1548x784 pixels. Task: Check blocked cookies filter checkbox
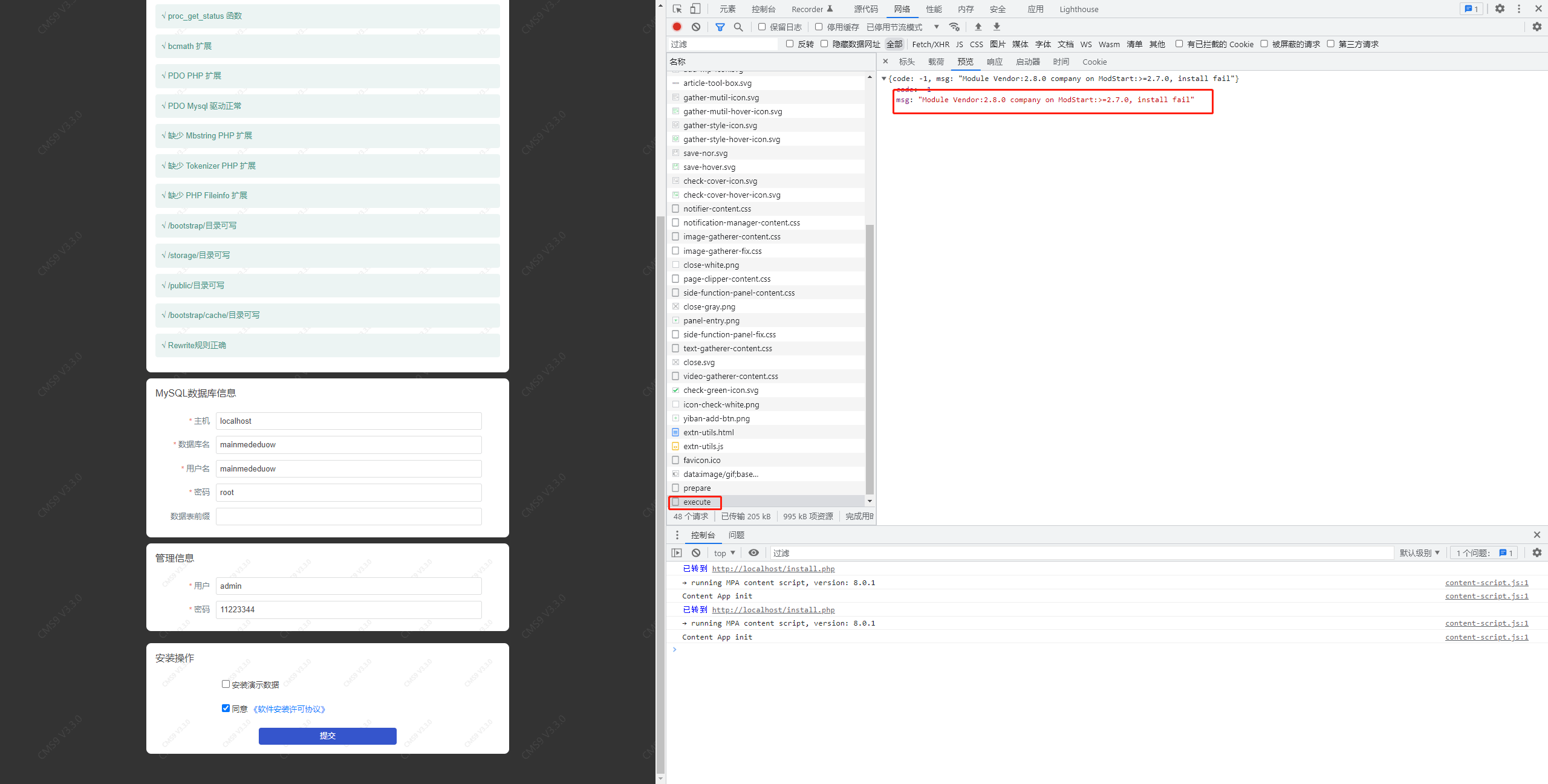point(1179,44)
